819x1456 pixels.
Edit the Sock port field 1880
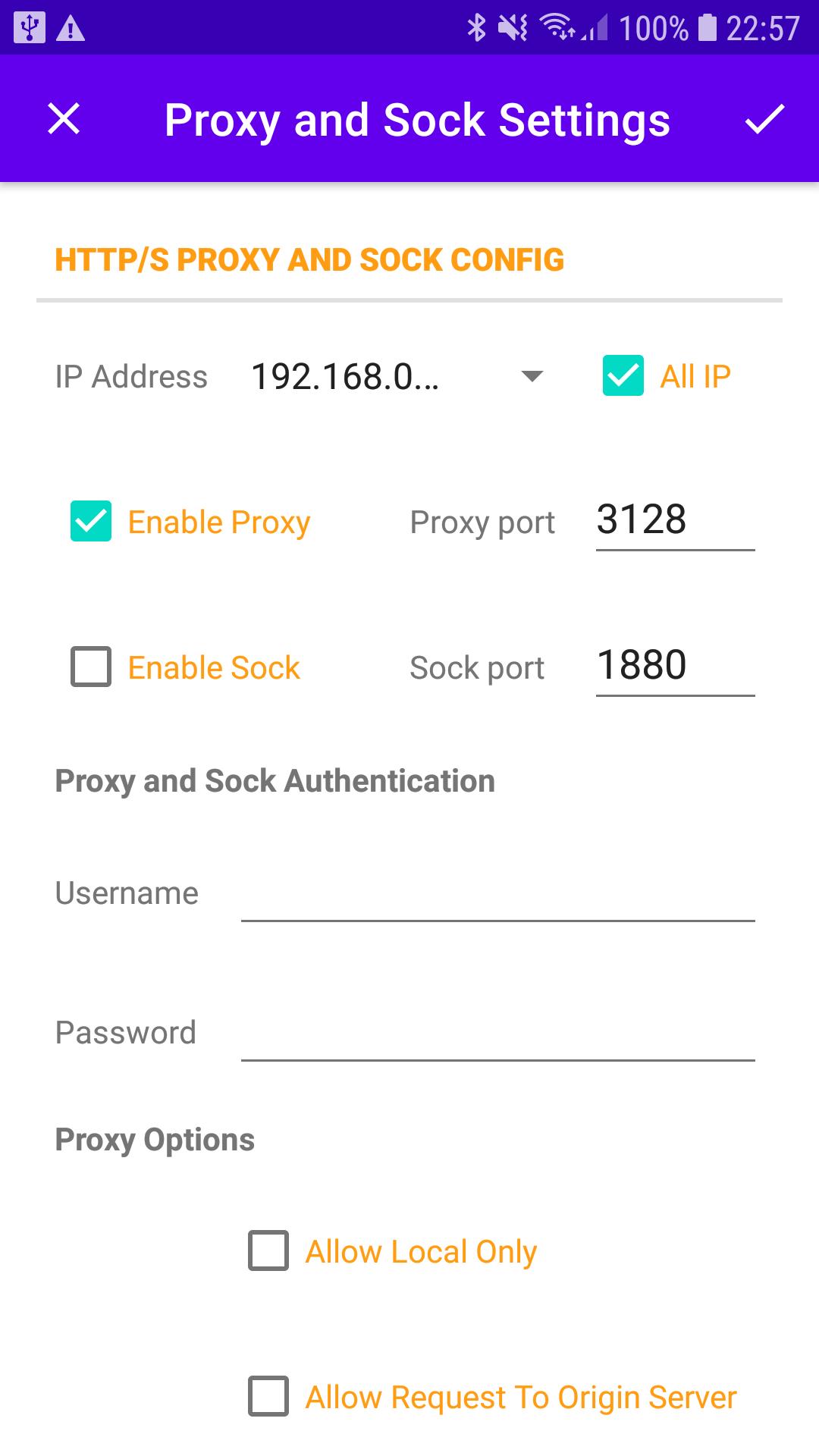point(675,667)
